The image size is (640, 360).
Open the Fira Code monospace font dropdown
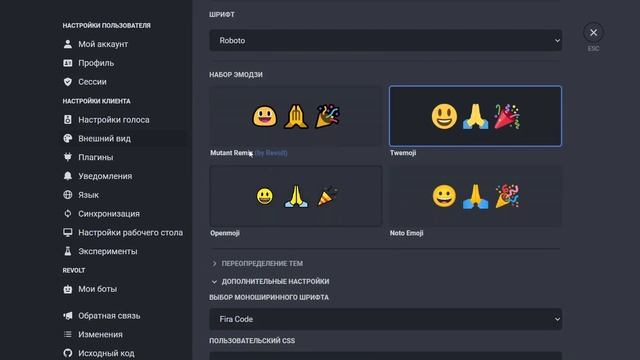coord(386,319)
